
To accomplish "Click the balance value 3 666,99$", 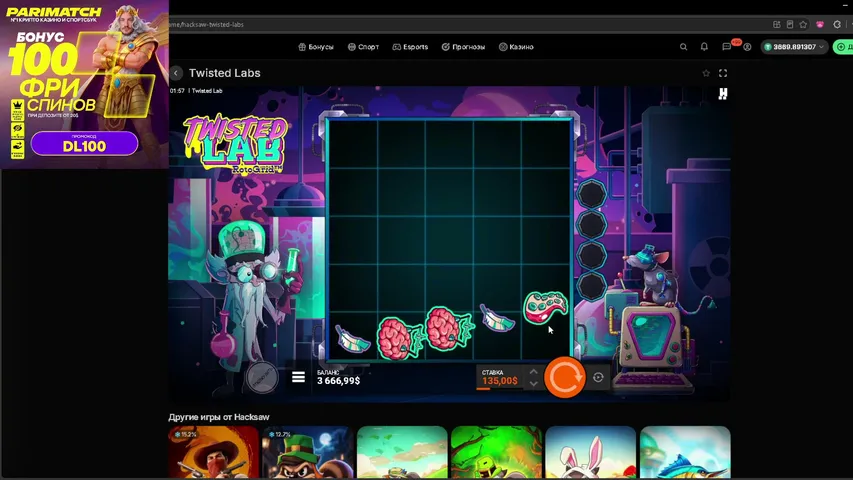I will pyautogui.click(x=338, y=380).
